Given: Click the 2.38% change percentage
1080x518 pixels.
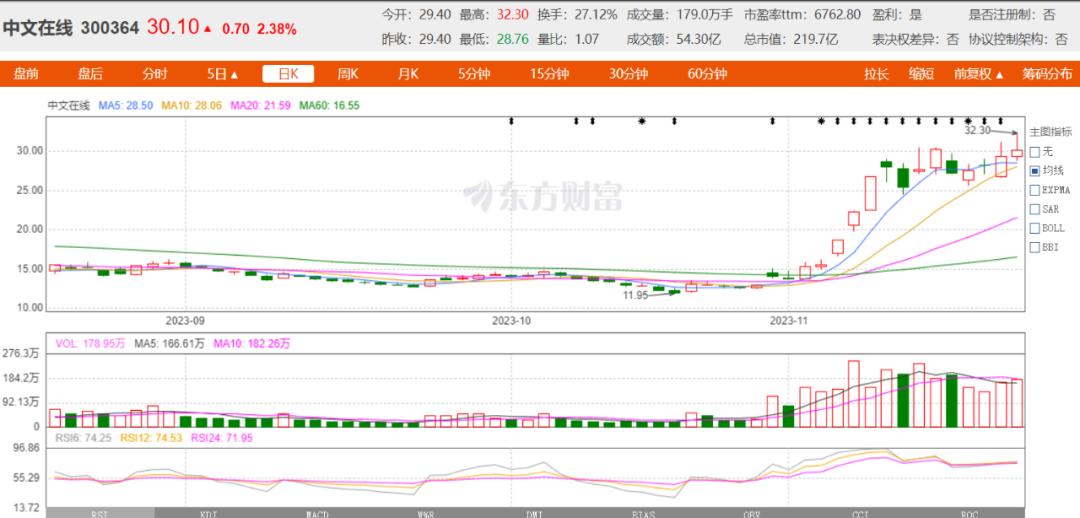Looking at the screenshot, I should [277, 29].
